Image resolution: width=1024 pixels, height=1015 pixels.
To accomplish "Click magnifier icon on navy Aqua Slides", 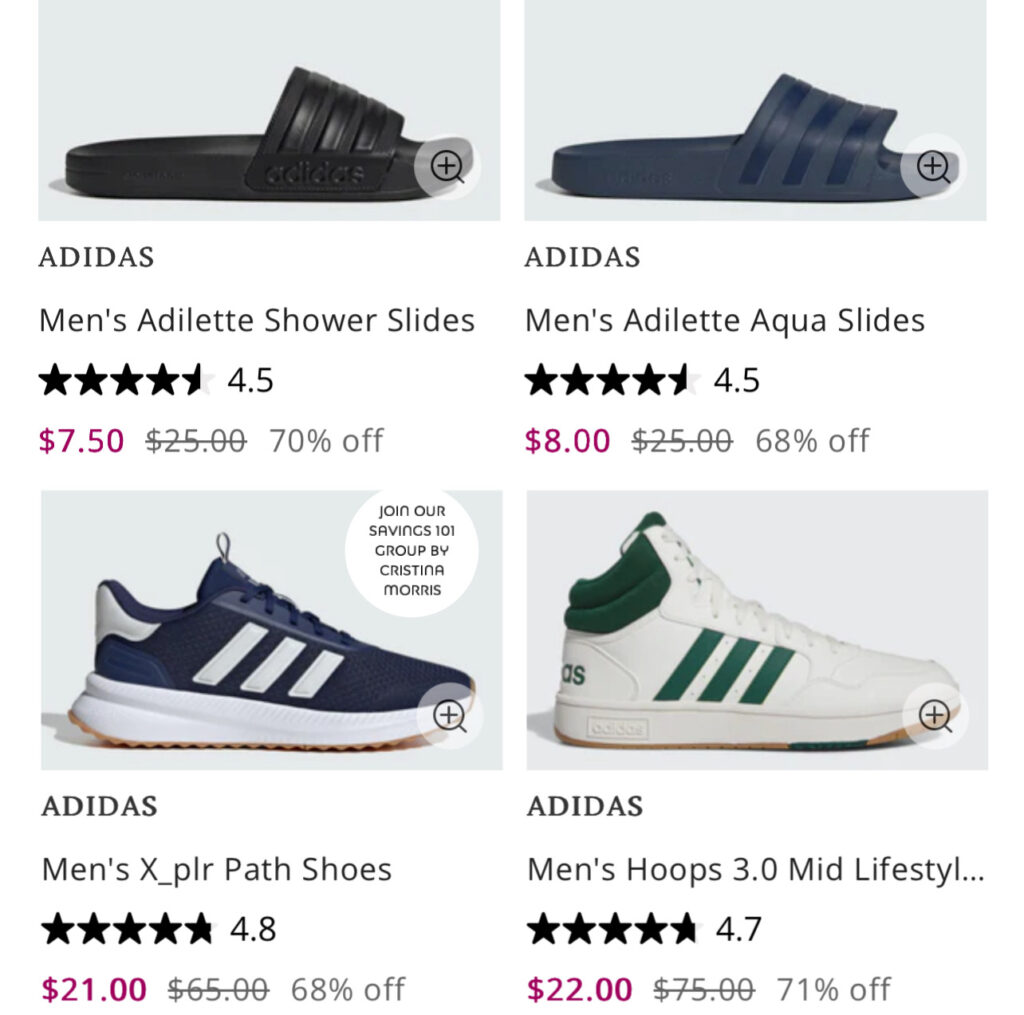I will [x=934, y=166].
